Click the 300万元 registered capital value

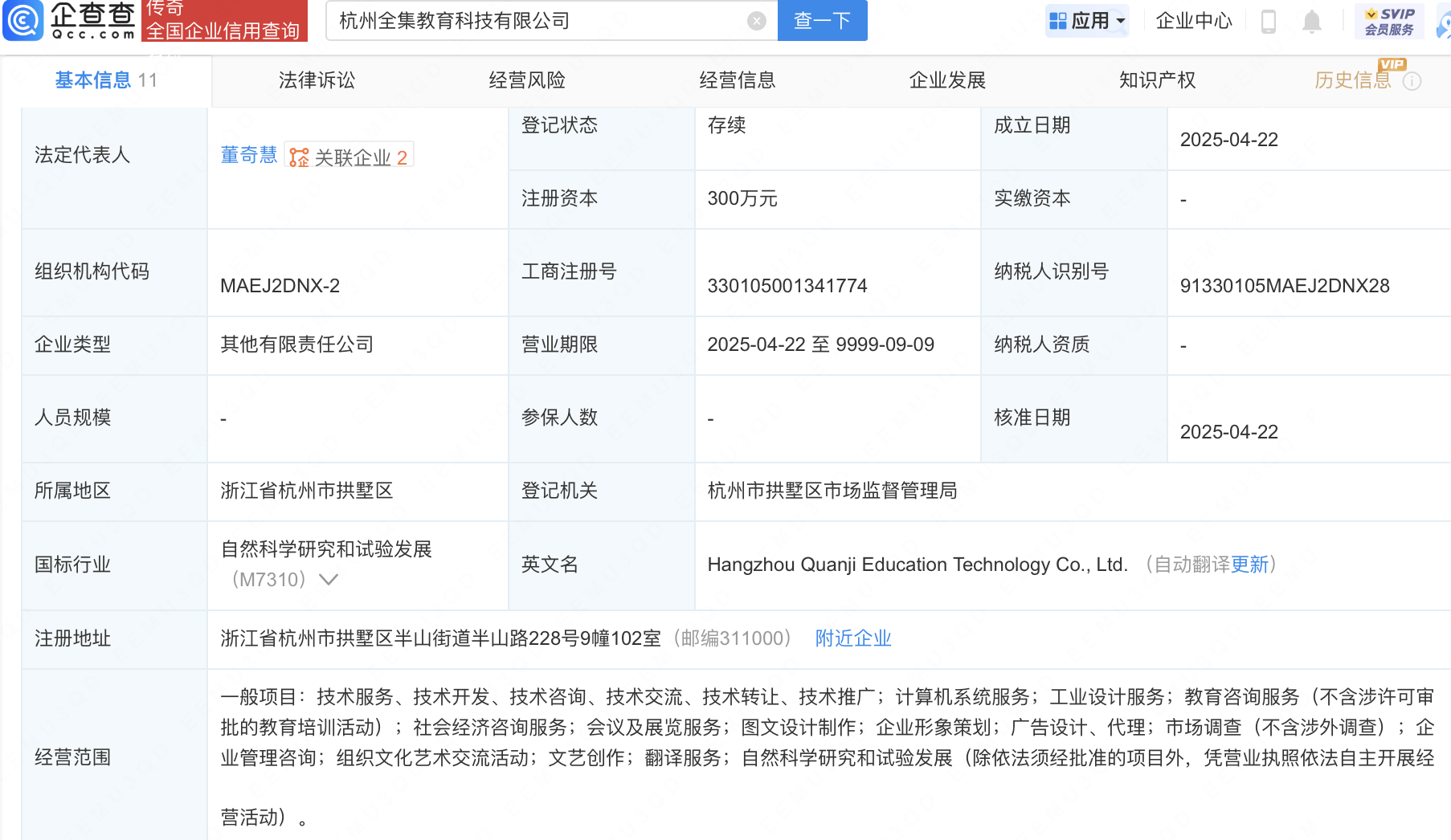742,198
